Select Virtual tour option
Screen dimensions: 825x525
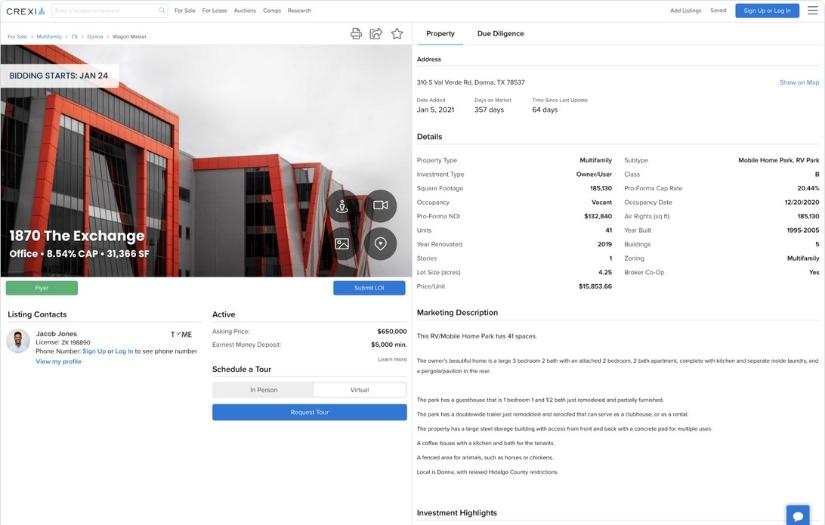(x=360, y=390)
